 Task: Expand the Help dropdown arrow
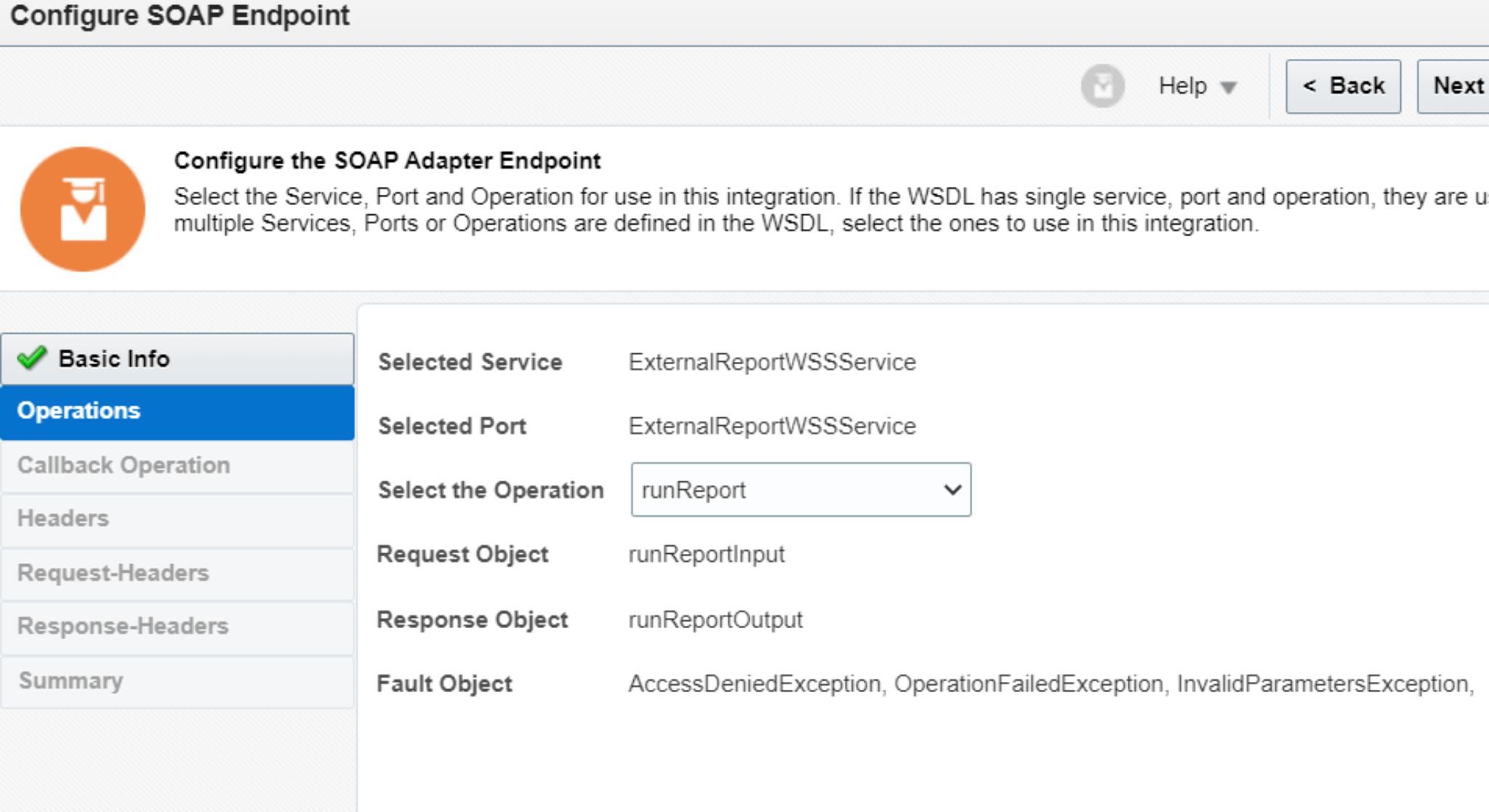coord(1228,87)
